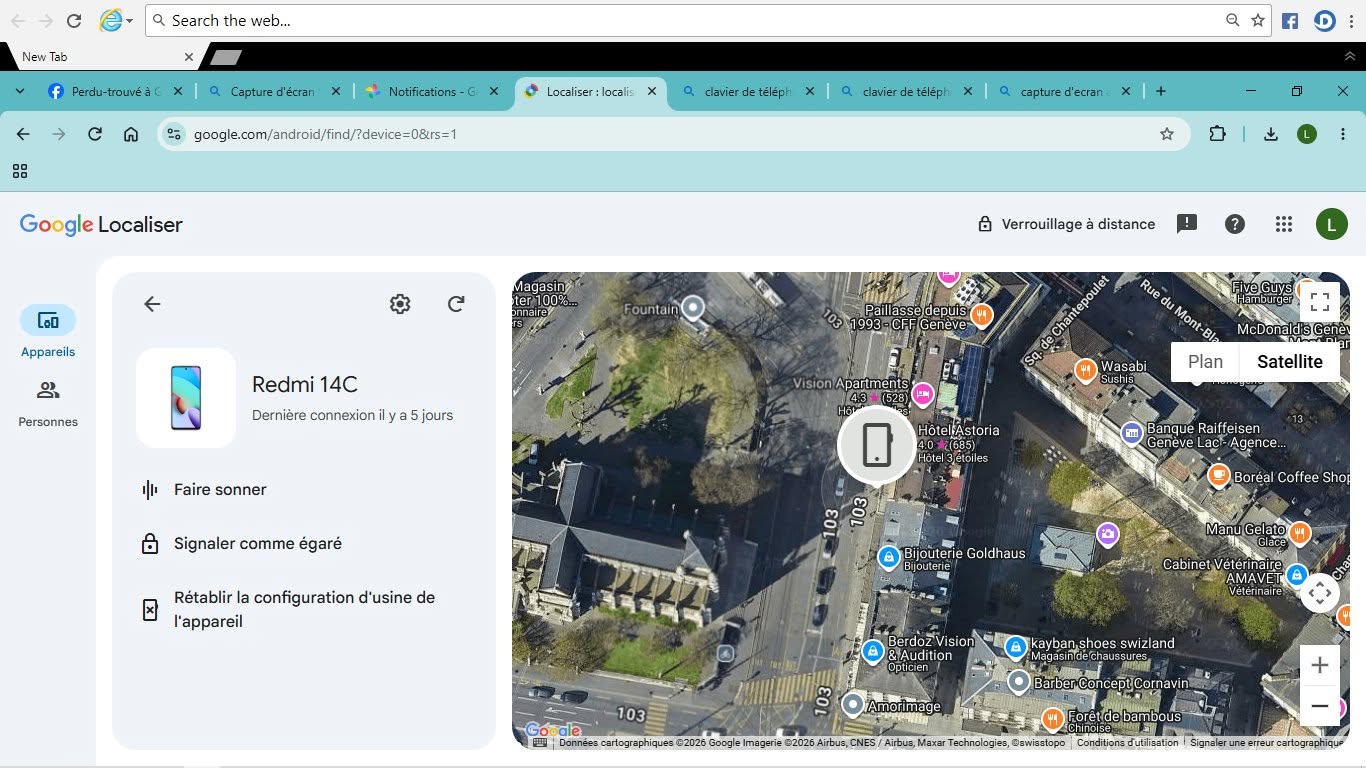Click Signaler une erreur cartographique link
Screen dimensions: 1366x768
(1266, 743)
